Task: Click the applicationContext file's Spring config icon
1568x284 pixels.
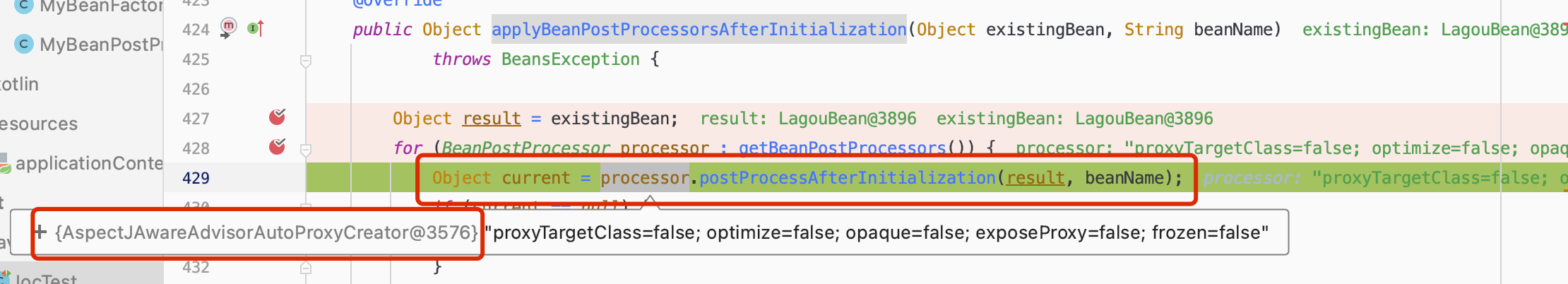Action: [x=4, y=164]
